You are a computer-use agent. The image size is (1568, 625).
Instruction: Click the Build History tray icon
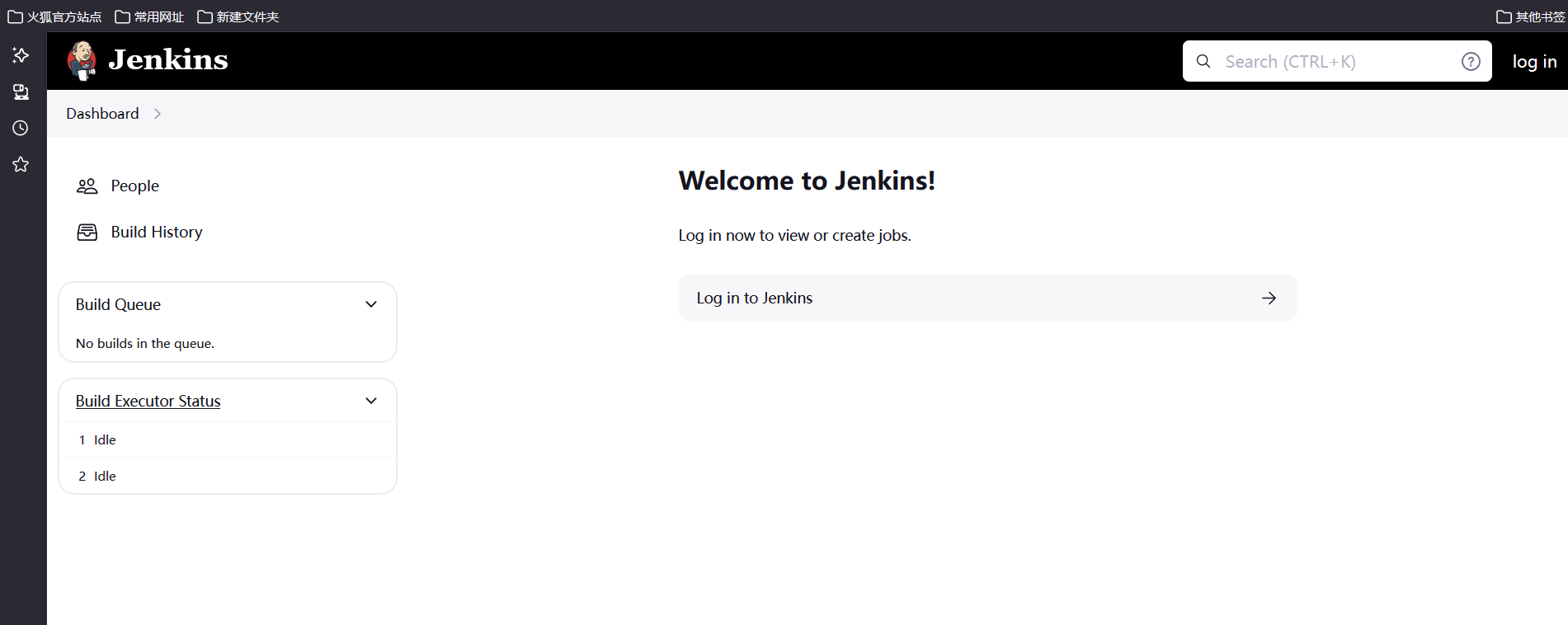(x=87, y=233)
